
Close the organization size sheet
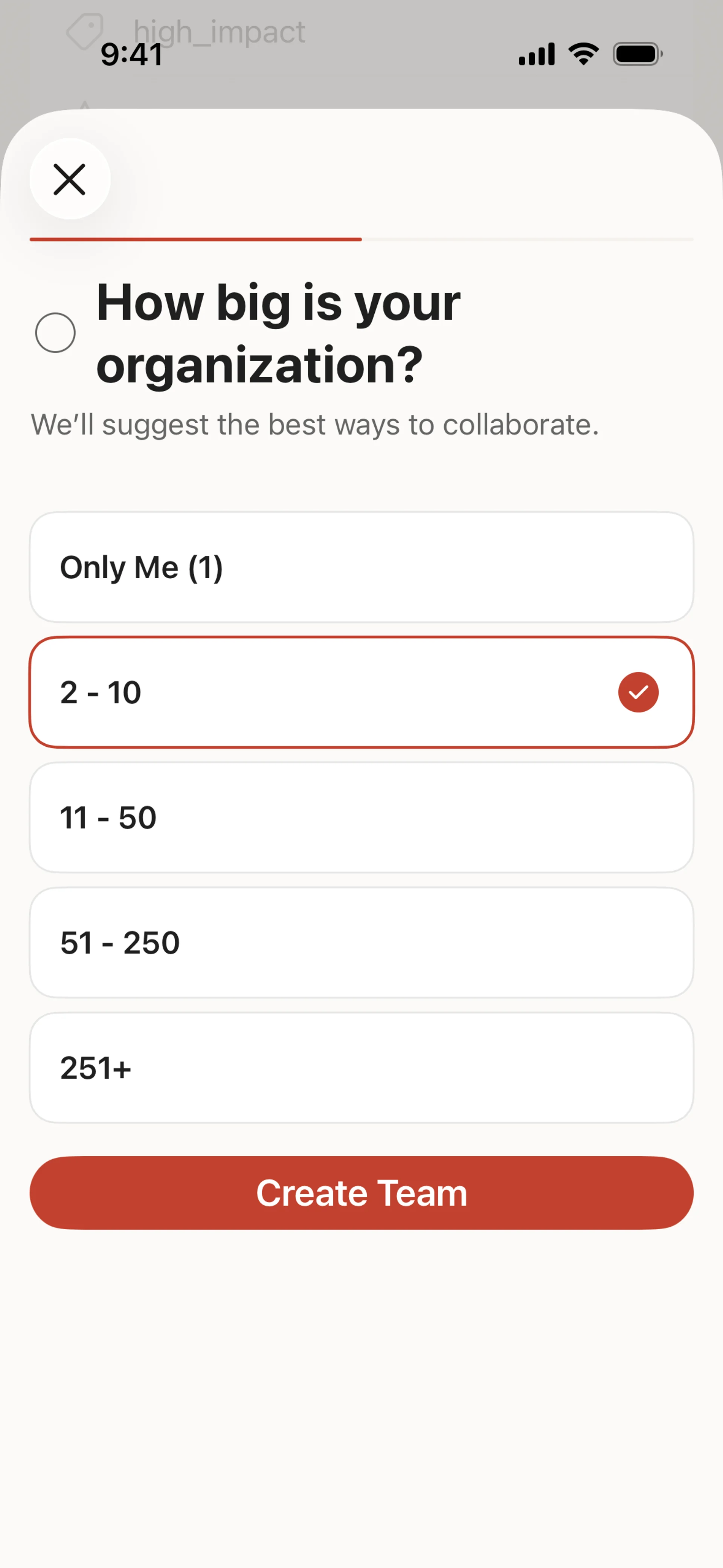click(70, 179)
